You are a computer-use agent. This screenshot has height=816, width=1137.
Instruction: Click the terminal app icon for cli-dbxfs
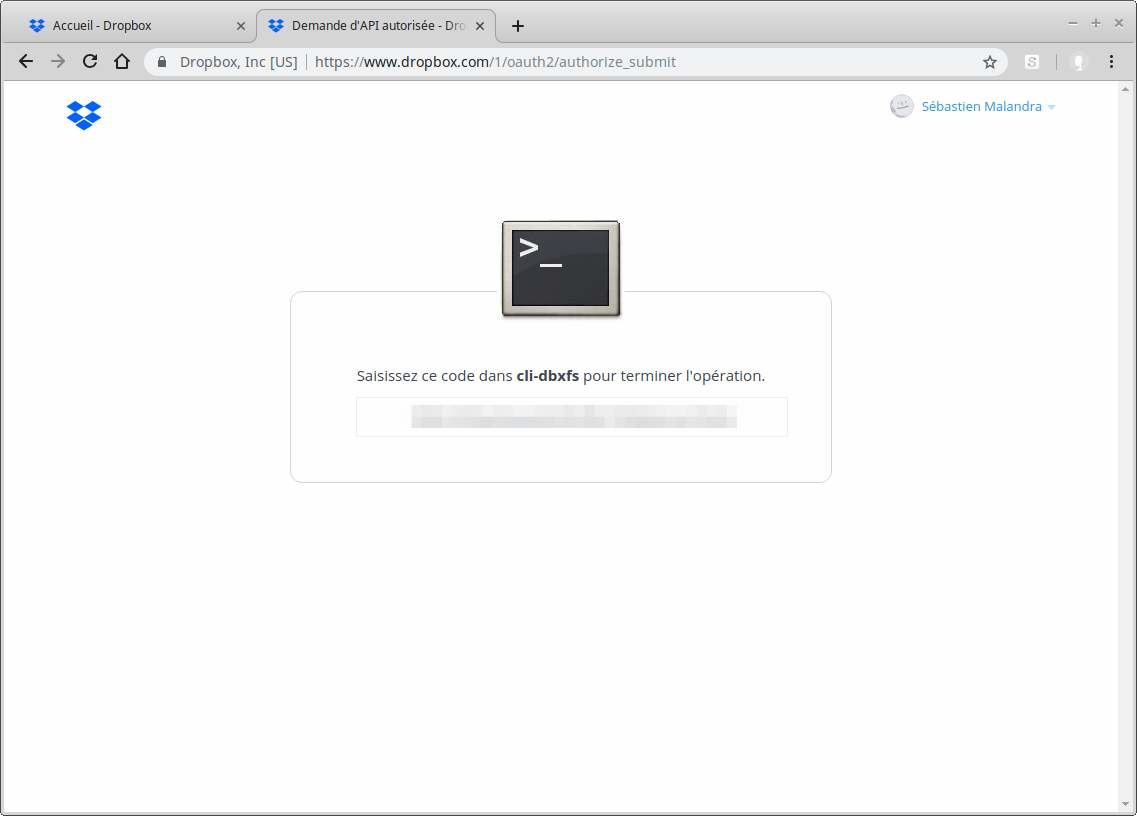click(x=561, y=269)
